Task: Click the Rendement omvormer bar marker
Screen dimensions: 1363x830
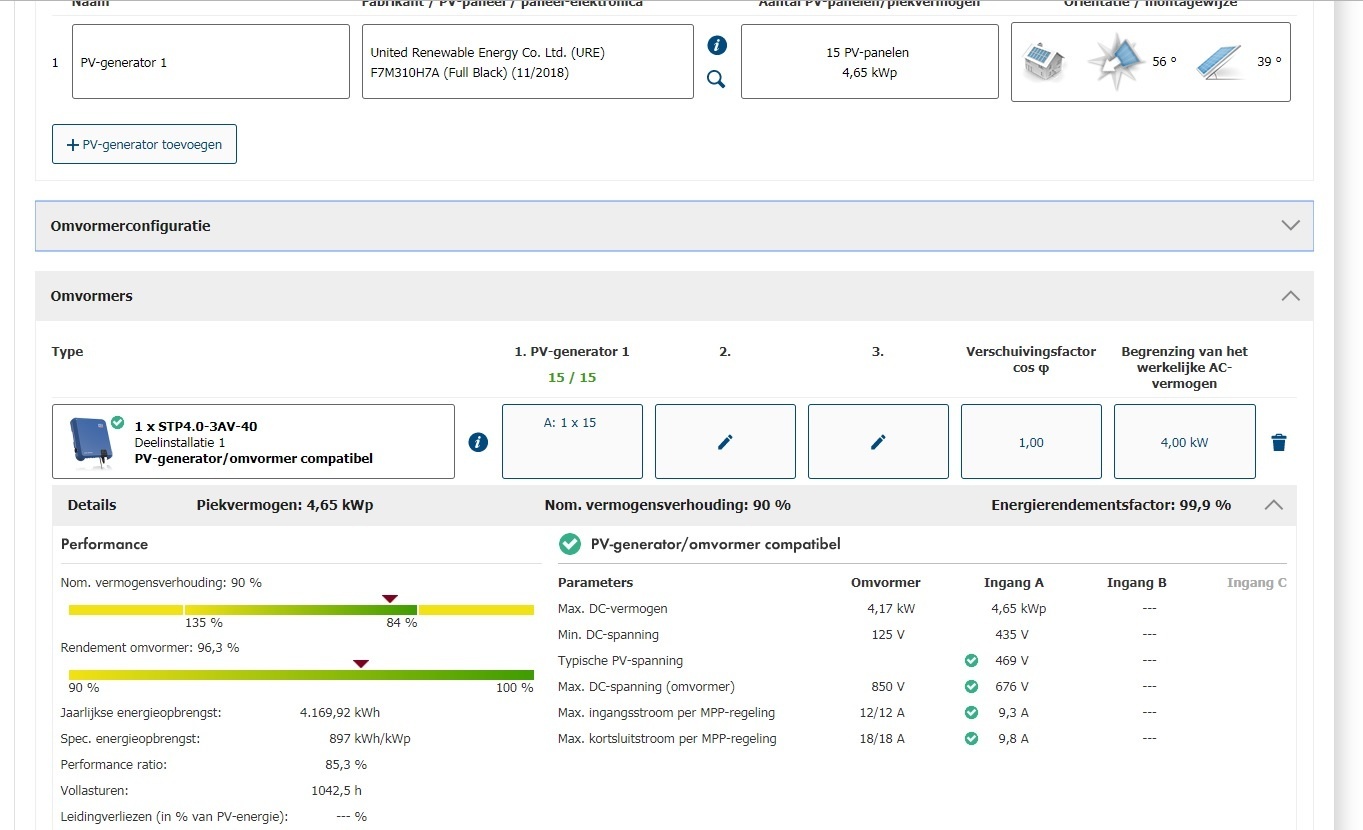Action: [361, 664]
